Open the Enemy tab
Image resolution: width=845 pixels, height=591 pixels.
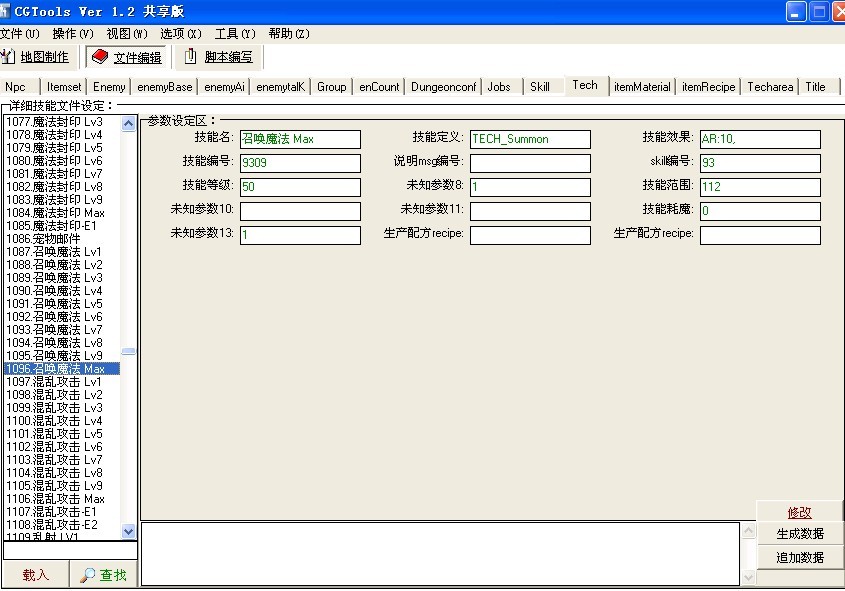tap(109, 87)
